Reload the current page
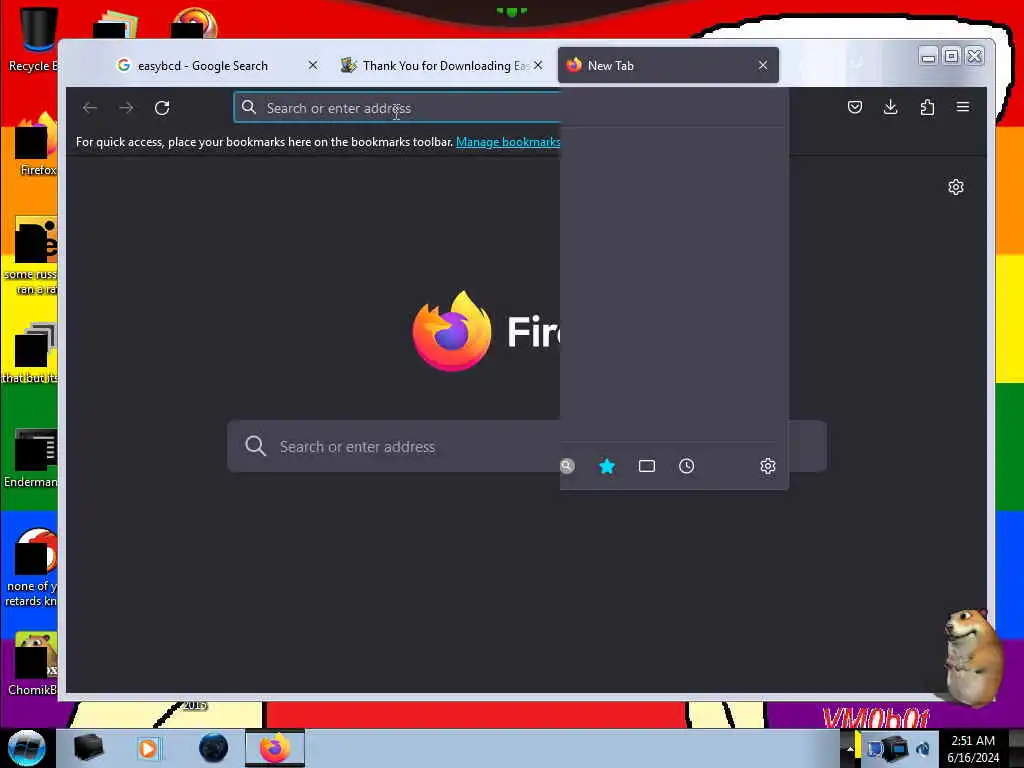The height and width of the screenshot is (768, 1024). click(x=162, y=108)
